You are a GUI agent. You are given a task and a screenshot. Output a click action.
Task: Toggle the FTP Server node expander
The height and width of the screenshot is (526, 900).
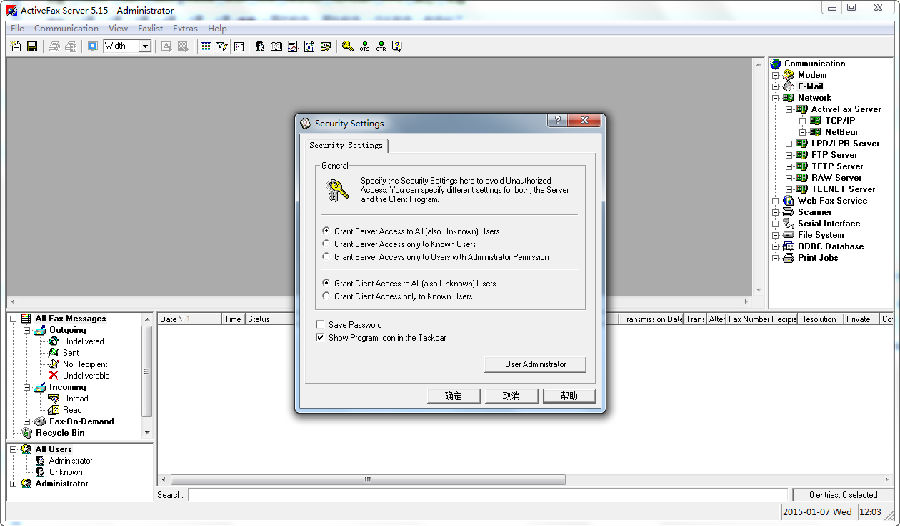pyautogui.click(x=790, y=155)
